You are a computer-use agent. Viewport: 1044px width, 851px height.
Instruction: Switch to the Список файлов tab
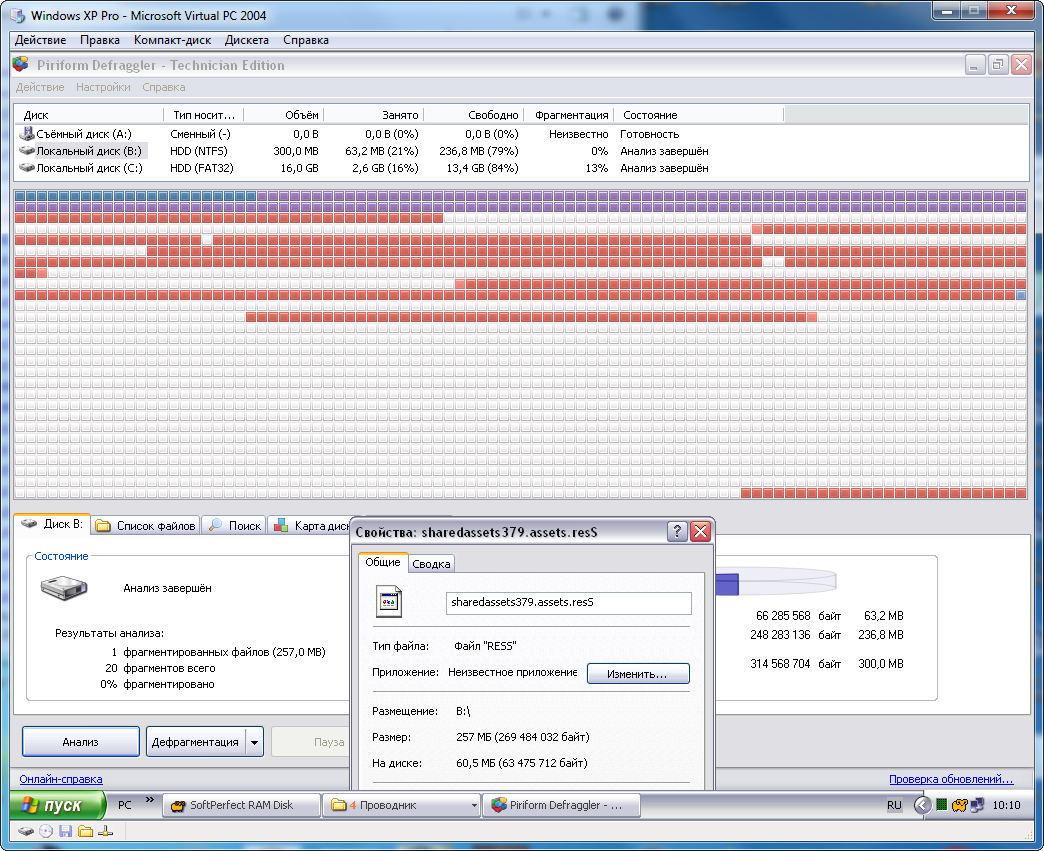[145, 525]
